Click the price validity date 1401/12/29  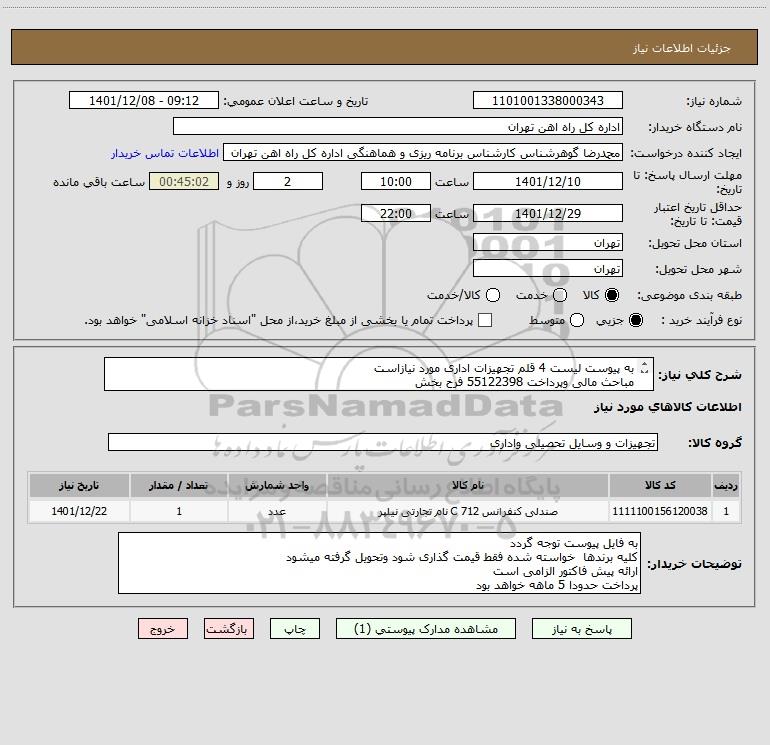(548, 213)
